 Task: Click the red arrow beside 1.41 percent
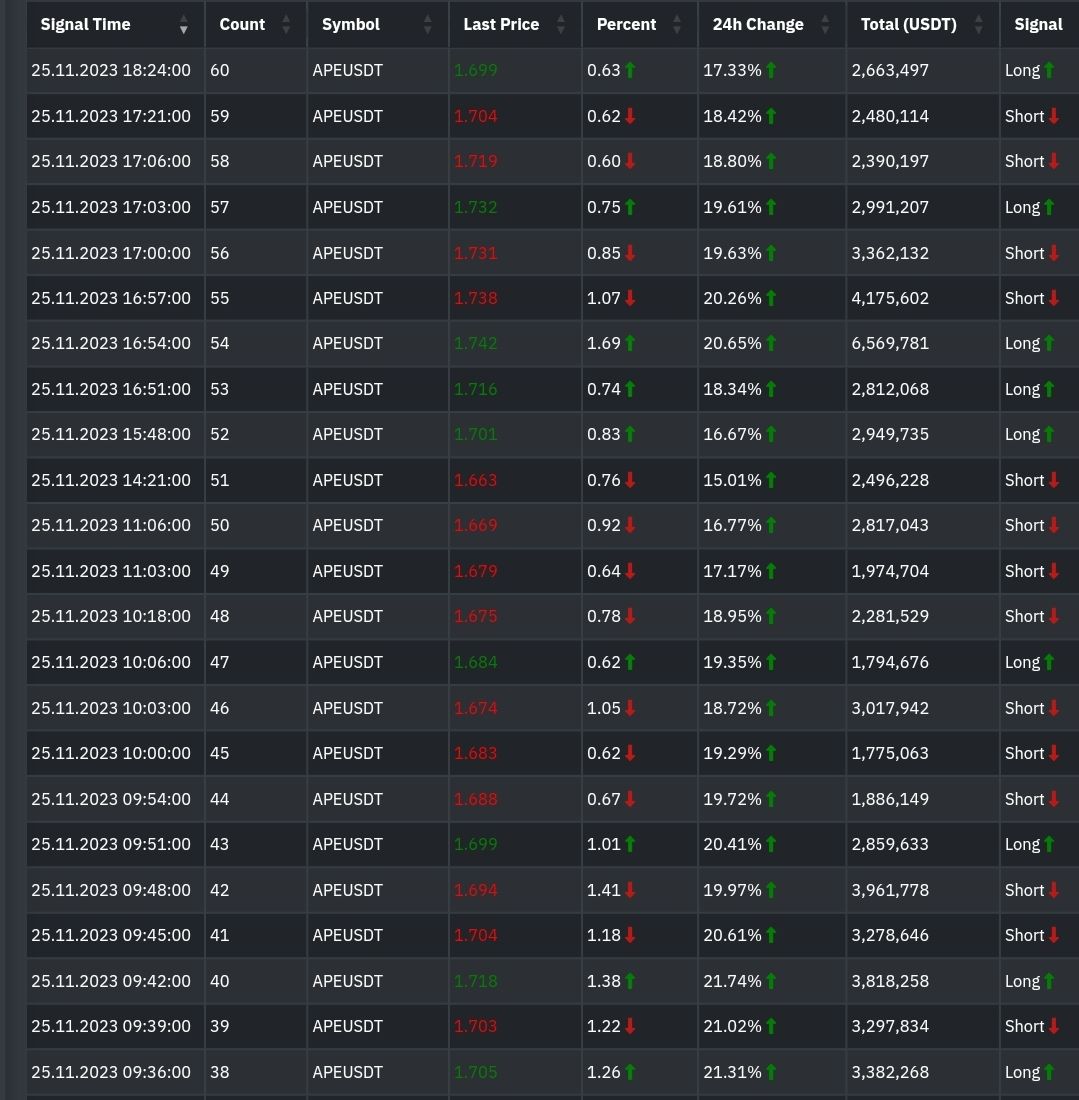[x=630, y=890]
